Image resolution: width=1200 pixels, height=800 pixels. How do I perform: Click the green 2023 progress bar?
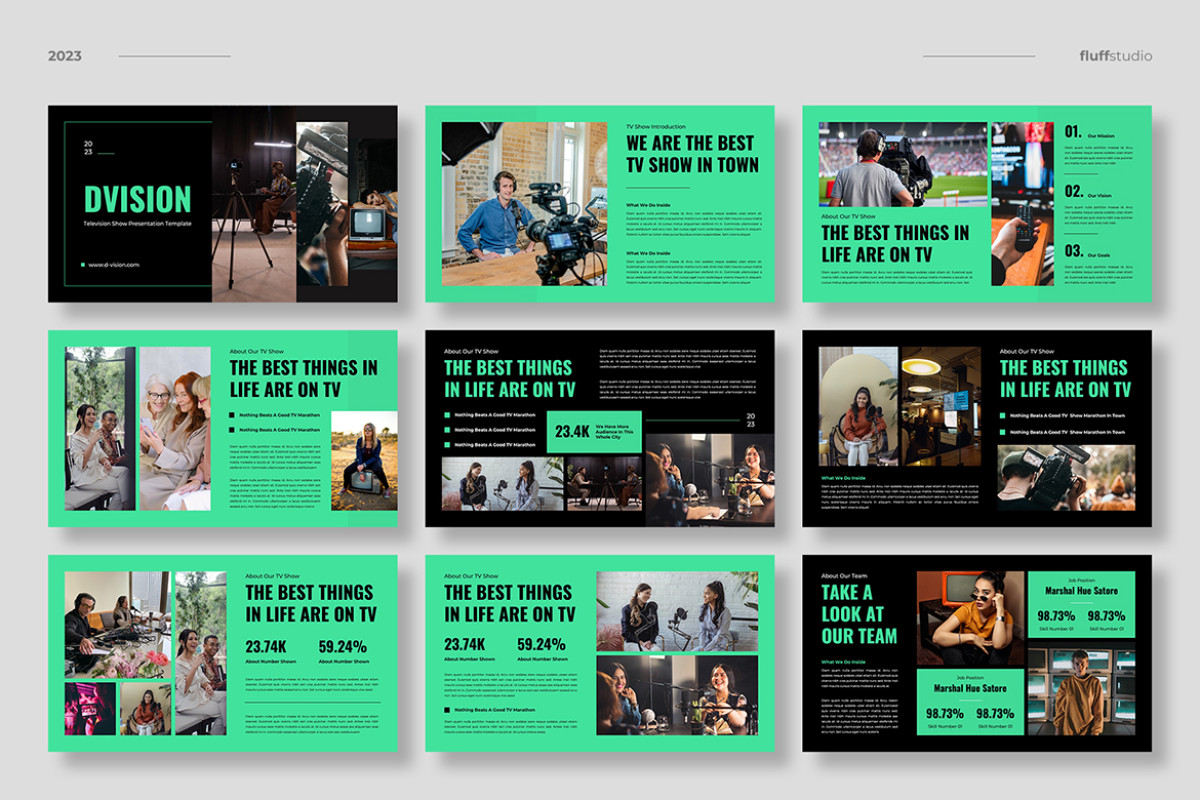(x=694, y=420)
